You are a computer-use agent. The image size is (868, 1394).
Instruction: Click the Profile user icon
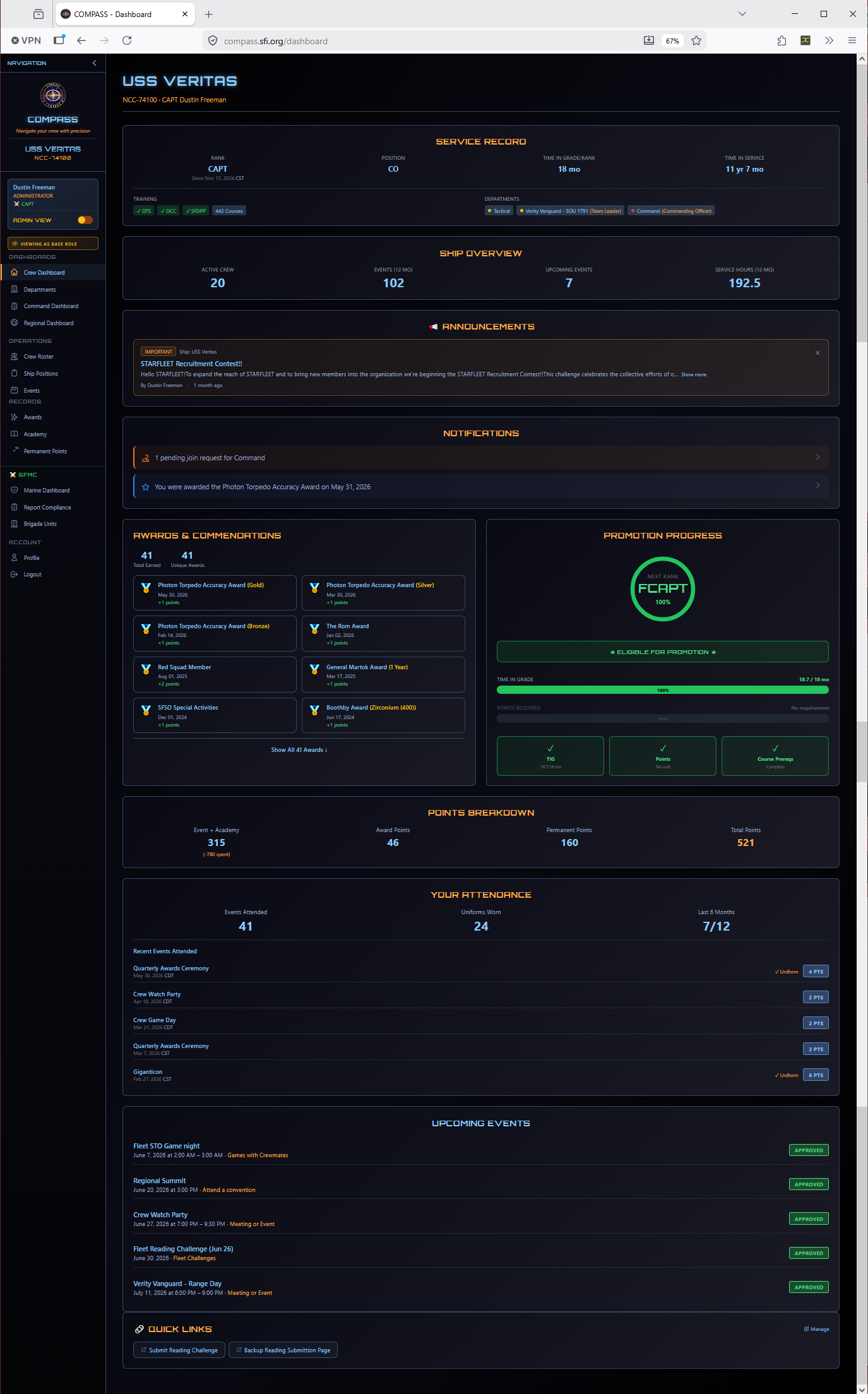pos(14,558)
